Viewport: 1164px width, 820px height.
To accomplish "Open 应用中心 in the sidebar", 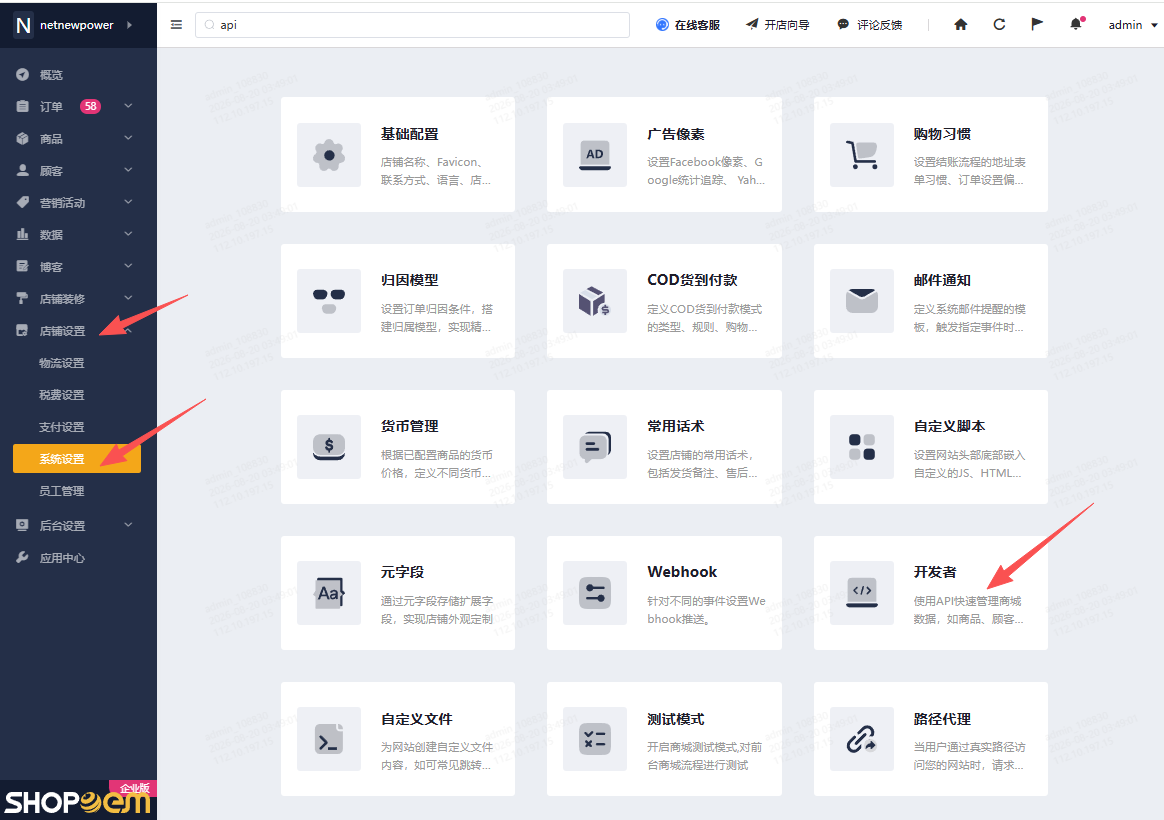I will pyautogui.click(x=62, y=557).
